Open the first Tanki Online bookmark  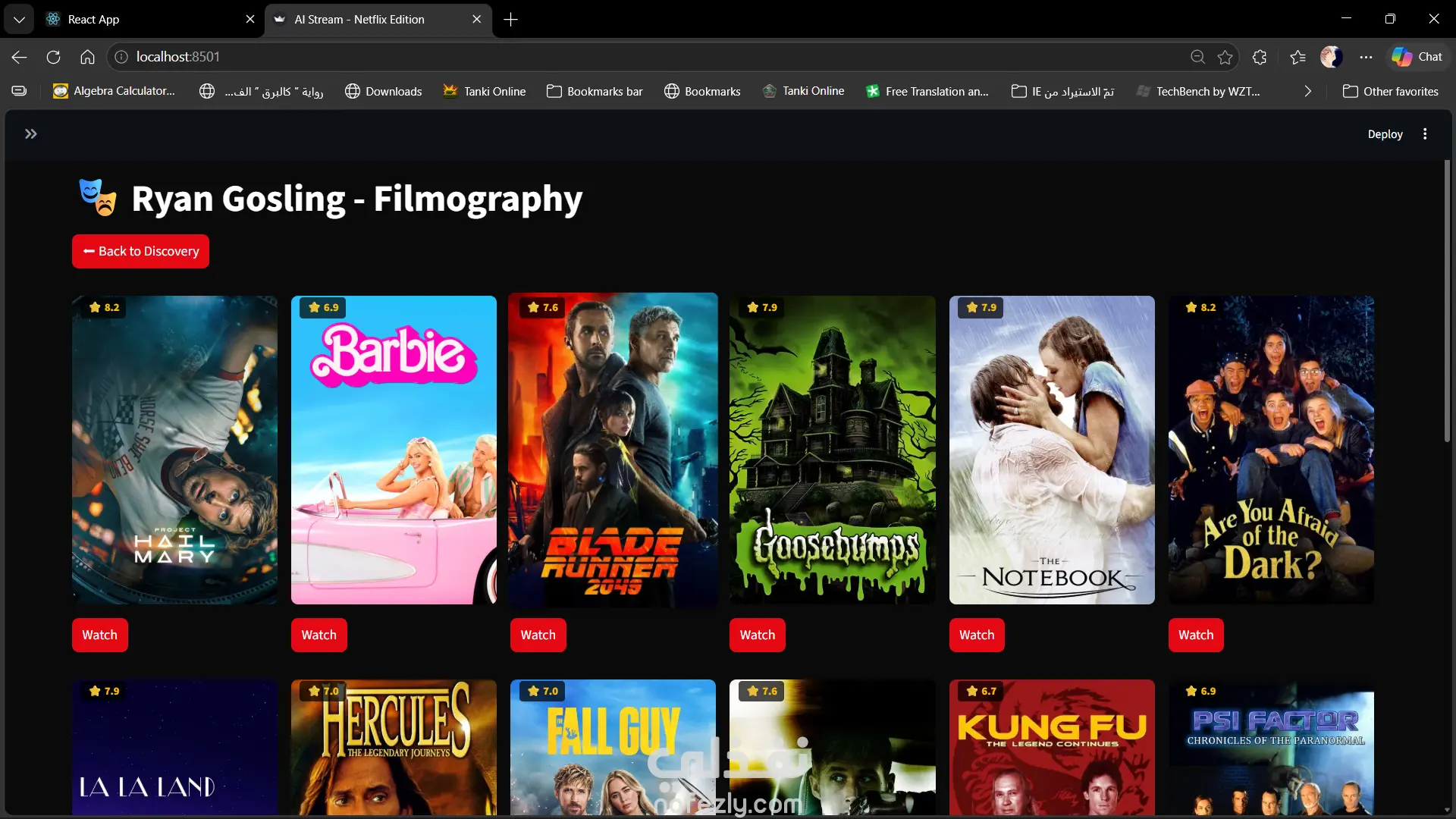click(x=484, y=91)
